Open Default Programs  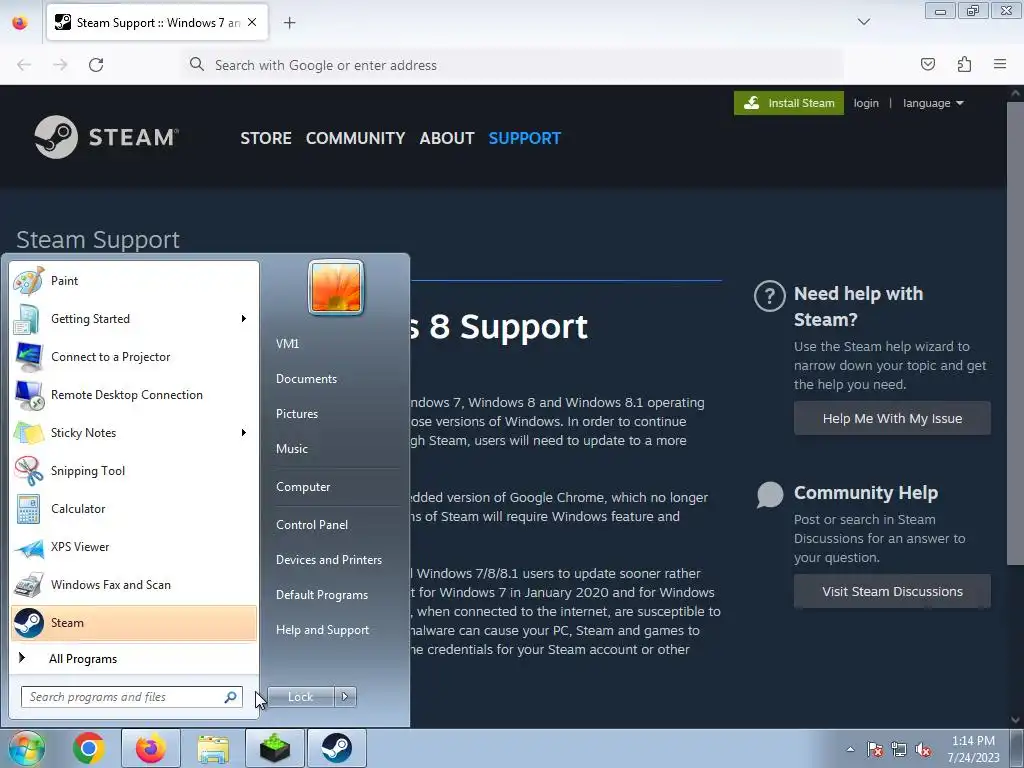pos(322,595)
